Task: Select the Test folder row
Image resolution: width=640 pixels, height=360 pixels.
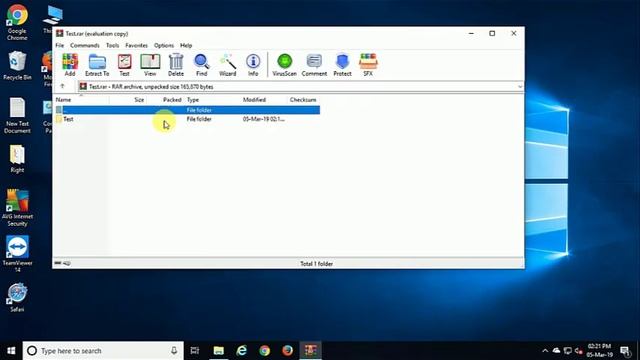Action: (187, 119)
